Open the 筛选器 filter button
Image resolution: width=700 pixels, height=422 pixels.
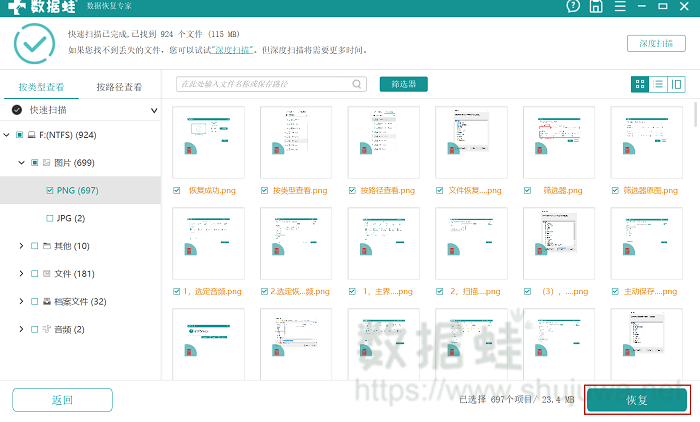pos(404,84)
